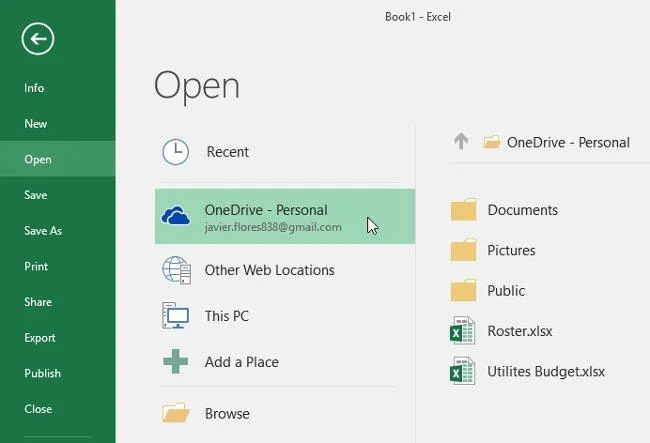Viewport: 650px width, 443px height.
Task: Click the up-one-level gray arrow
Action: [461, 141]
